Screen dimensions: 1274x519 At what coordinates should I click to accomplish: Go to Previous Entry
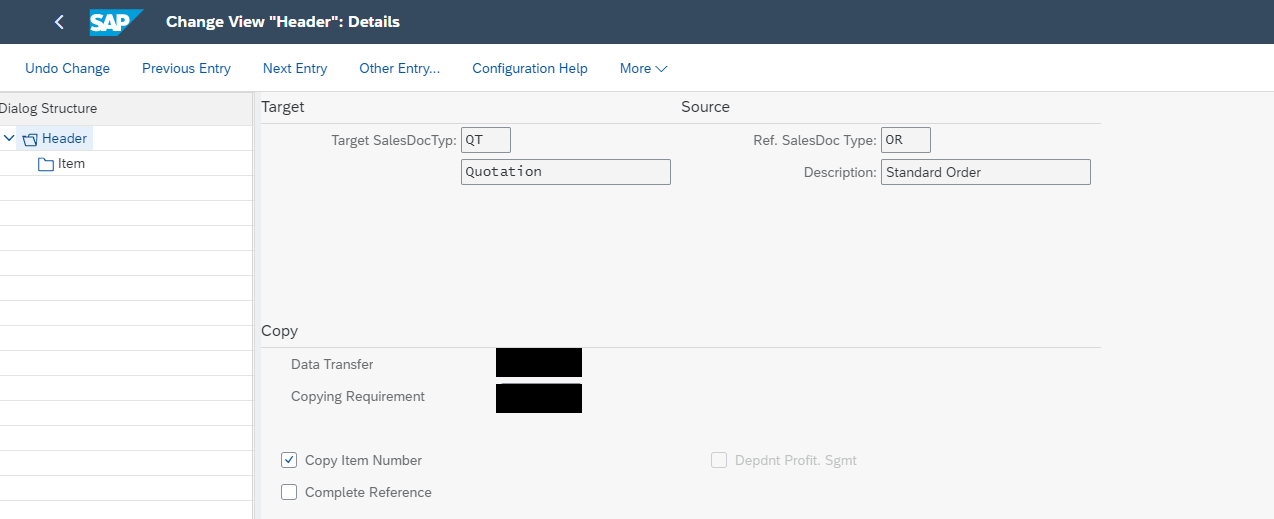pyautogui.click(x=186, y=68)
